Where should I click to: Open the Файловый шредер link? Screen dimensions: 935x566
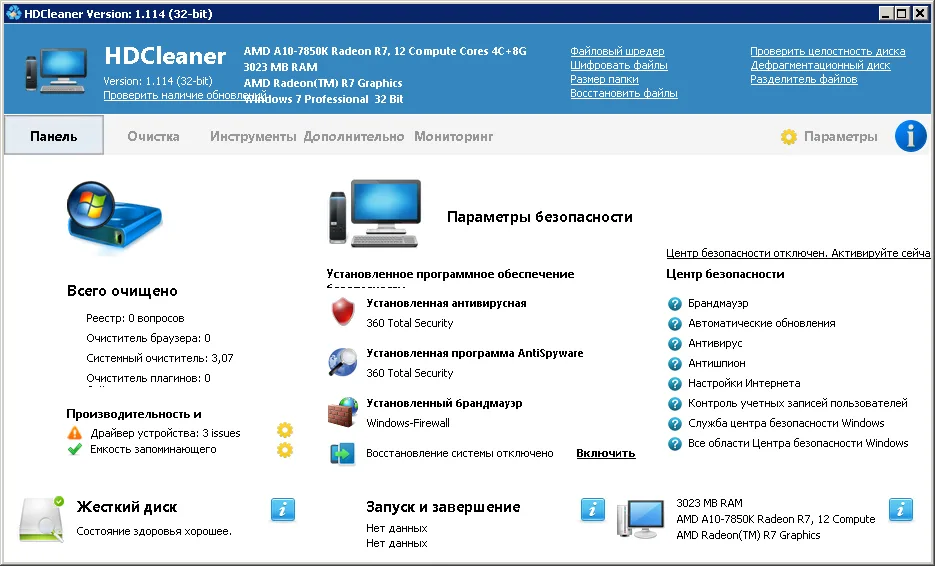[617, 51]
